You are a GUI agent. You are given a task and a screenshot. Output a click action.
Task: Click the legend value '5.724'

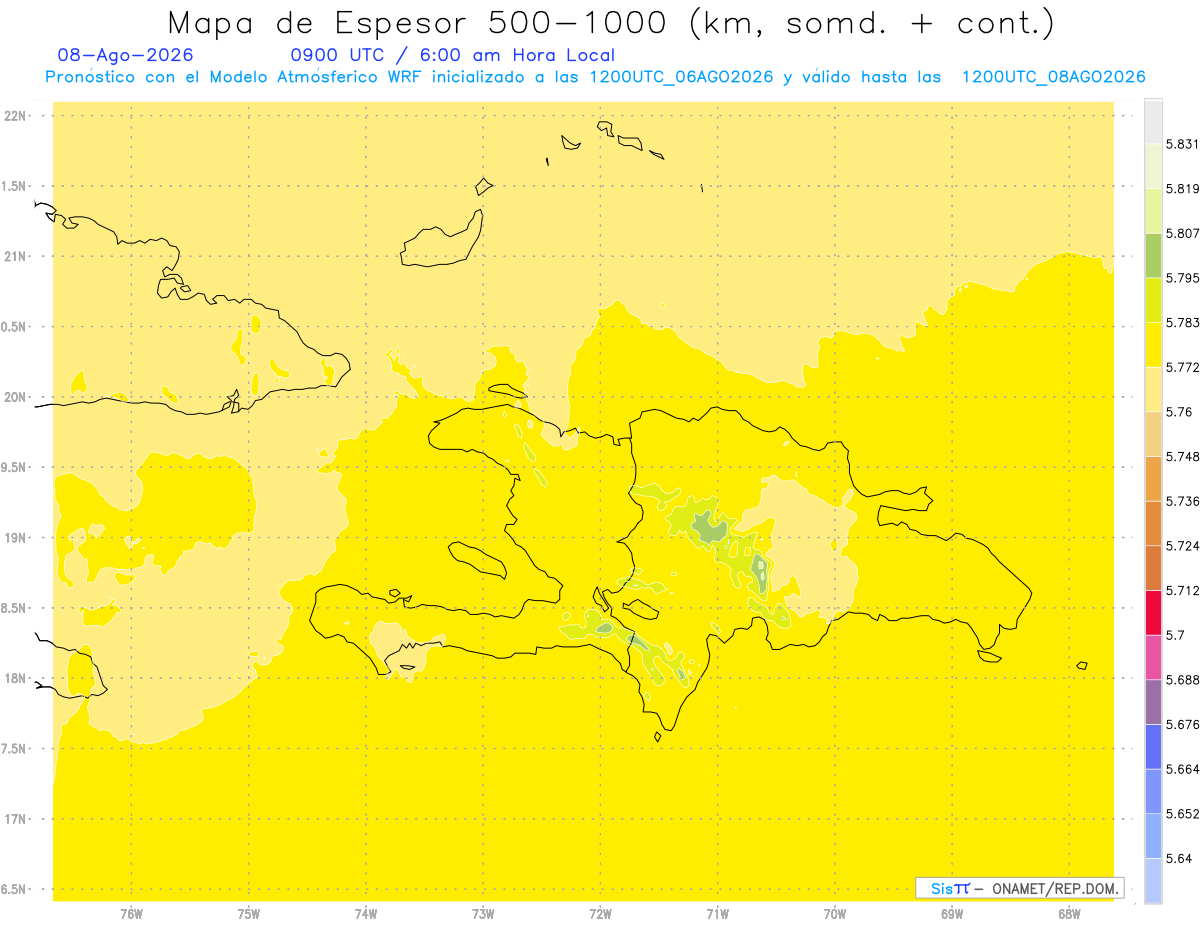[x=1183, y=546]
